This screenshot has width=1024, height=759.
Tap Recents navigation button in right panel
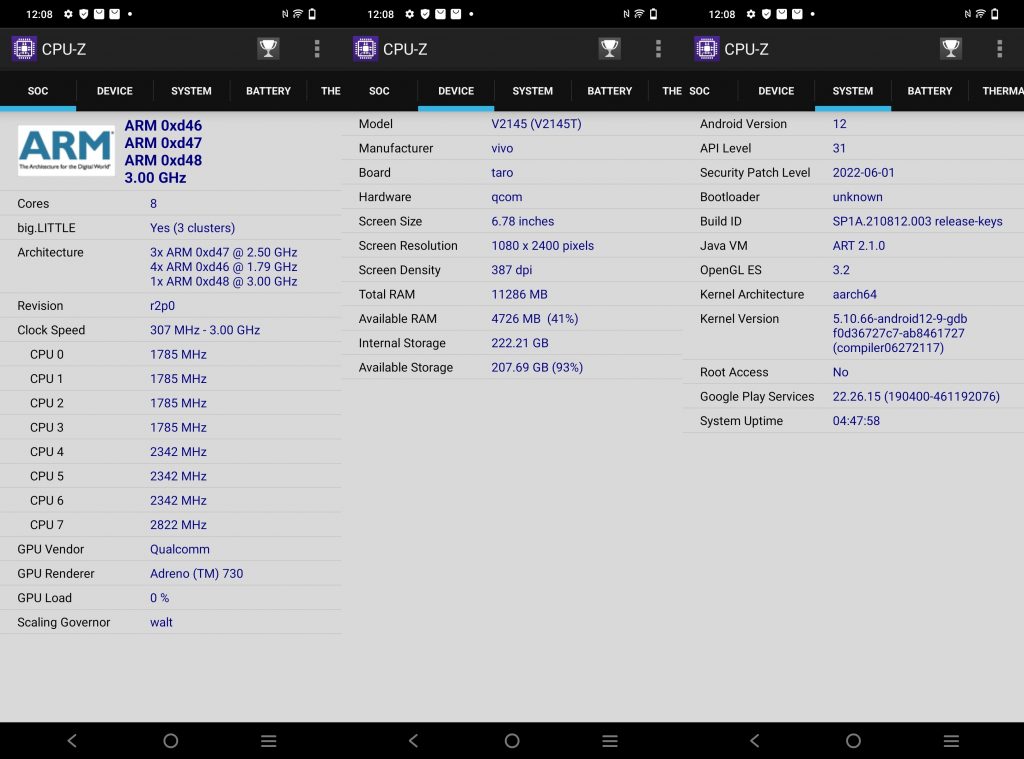point(952,740)
